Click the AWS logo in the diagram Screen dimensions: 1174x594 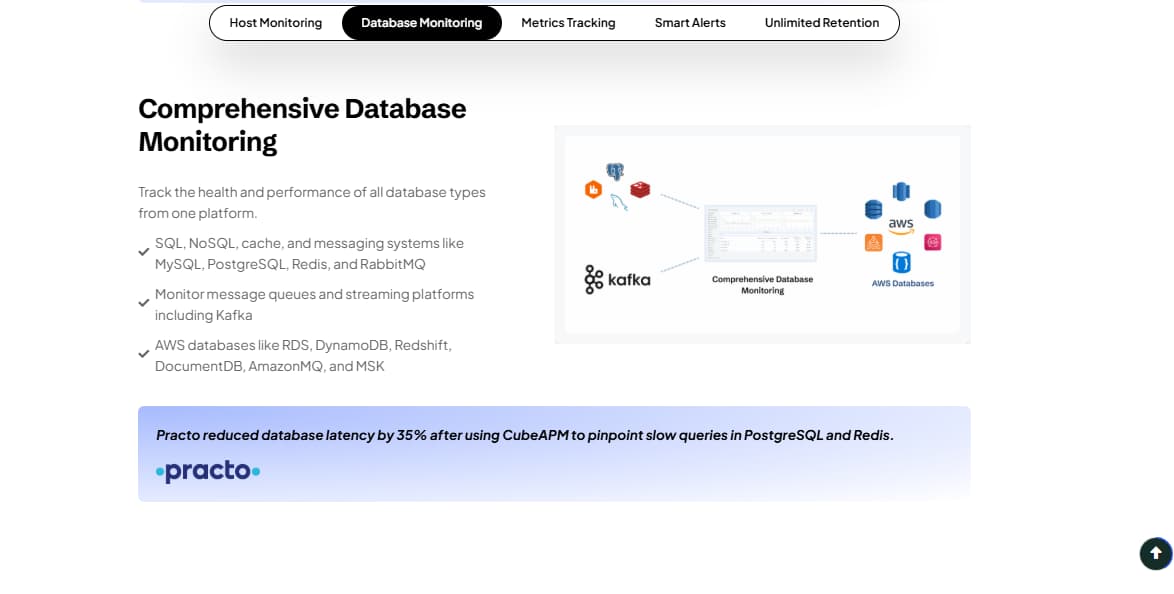[x=901, y=225]
